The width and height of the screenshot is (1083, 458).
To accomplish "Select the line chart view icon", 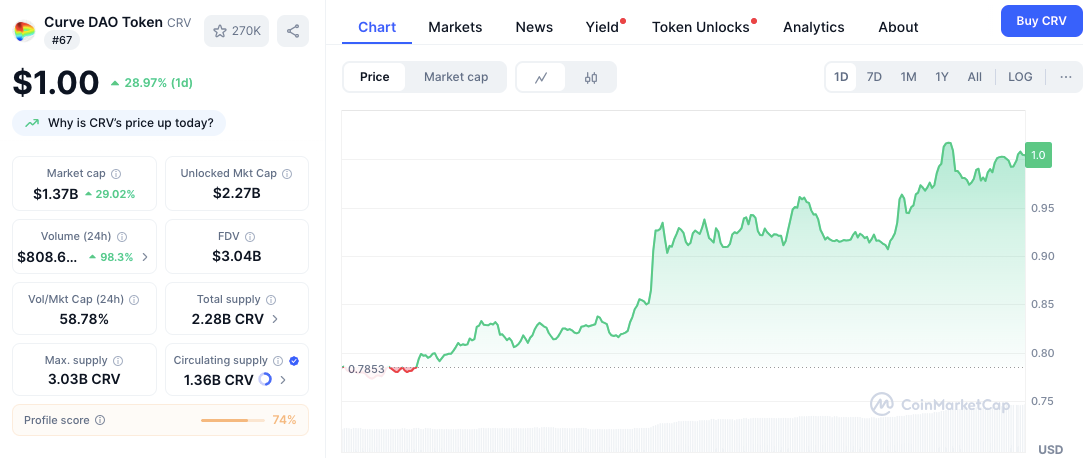I will point(541,77).
